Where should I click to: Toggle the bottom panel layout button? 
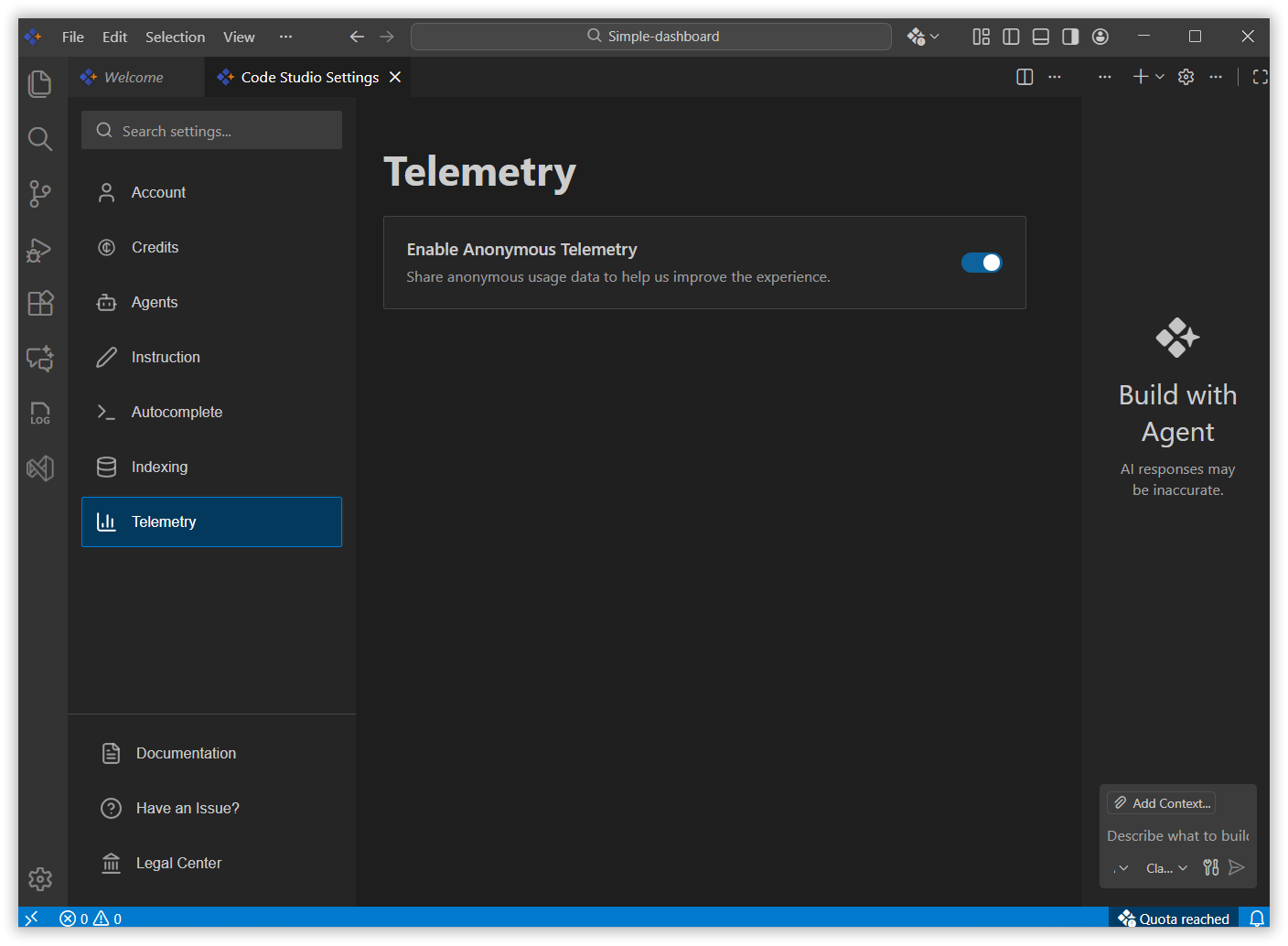[1040, 37]
